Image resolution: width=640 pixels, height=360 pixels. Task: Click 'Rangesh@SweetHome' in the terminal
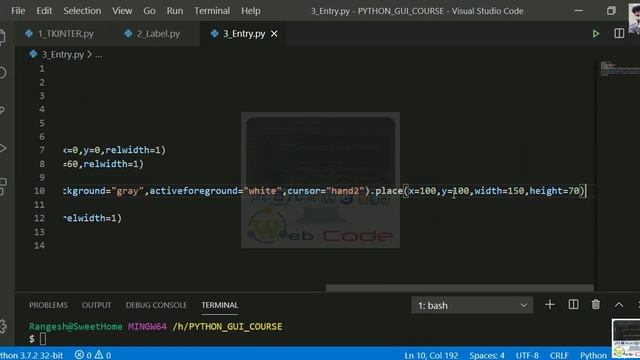point(76,327)
